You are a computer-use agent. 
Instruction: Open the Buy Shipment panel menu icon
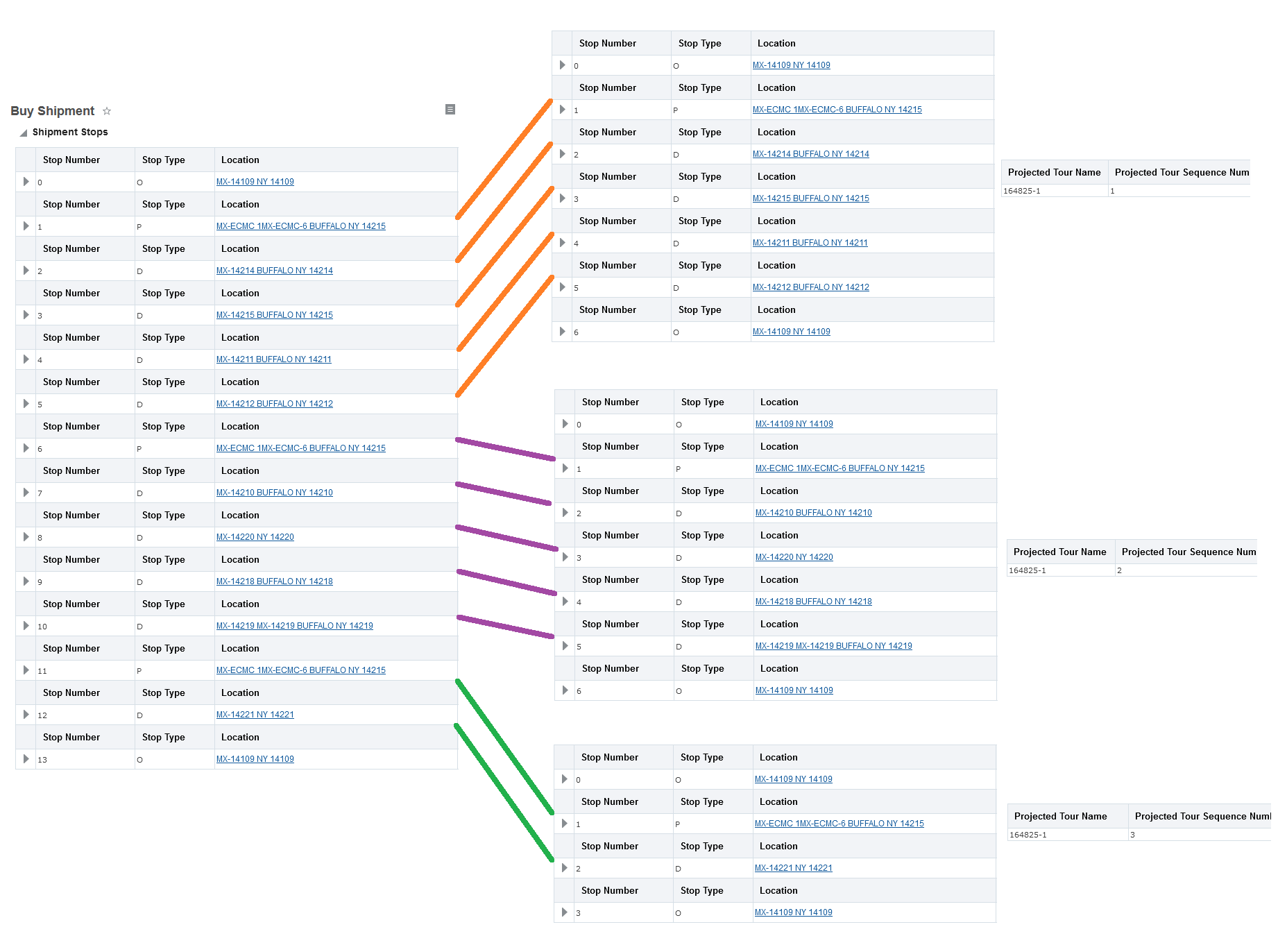coord(450,110)
